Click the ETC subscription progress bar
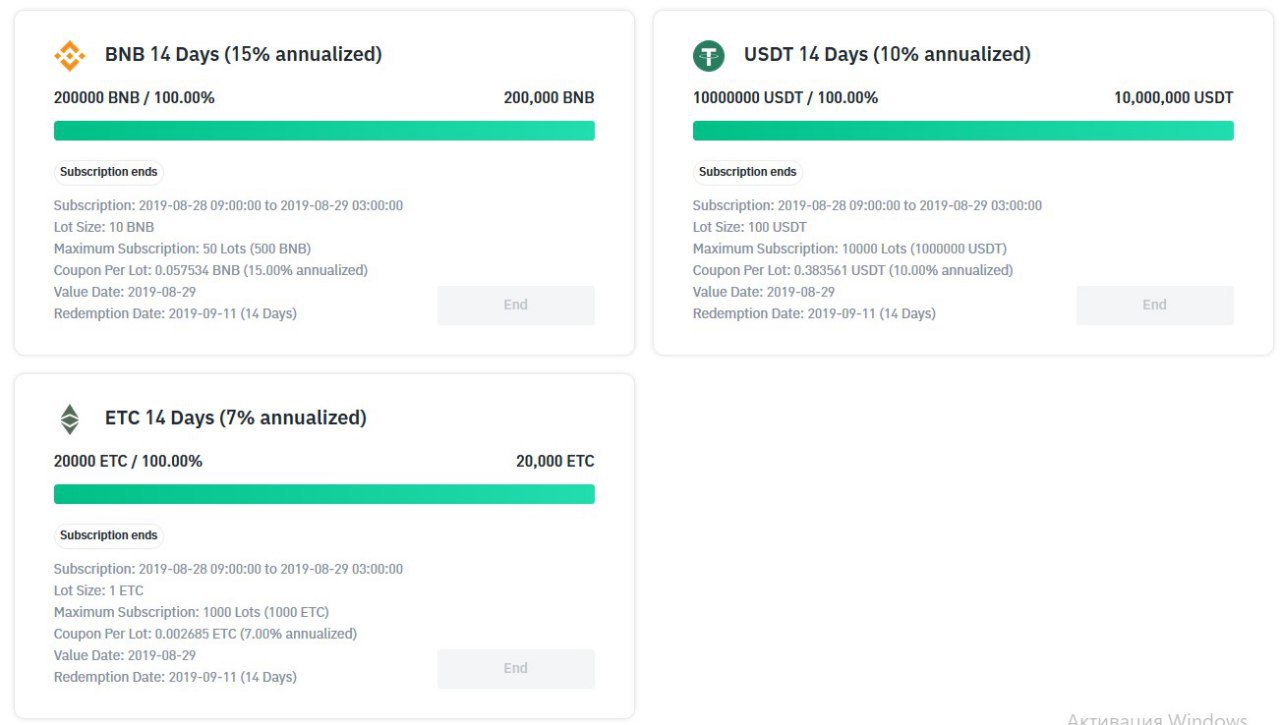The image size is (1280, 725). pos(324,494)
